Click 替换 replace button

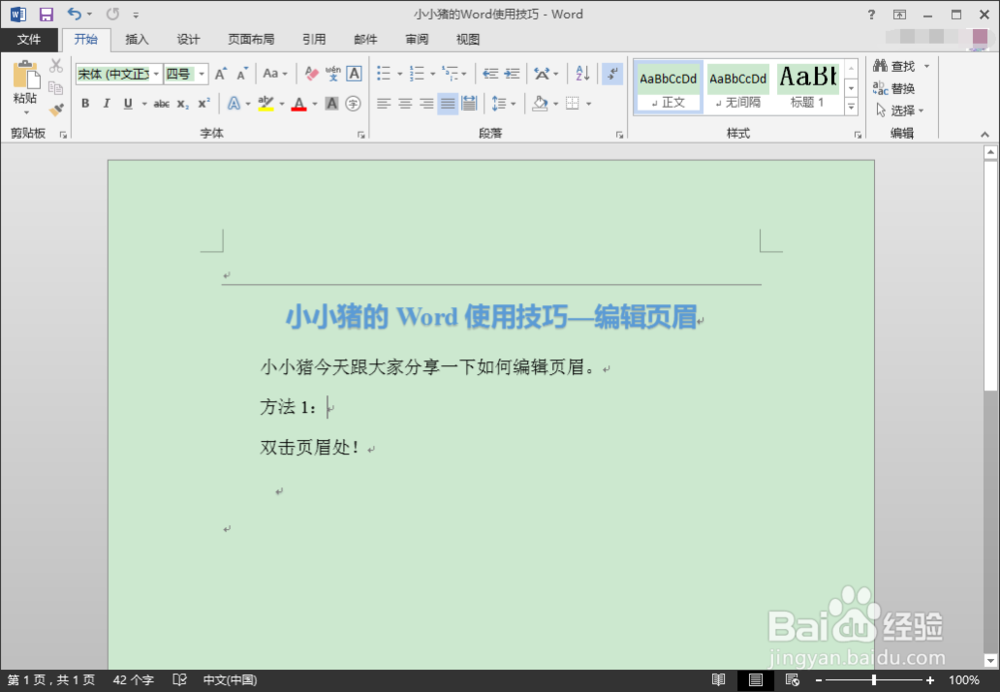[x=895, y=88]
